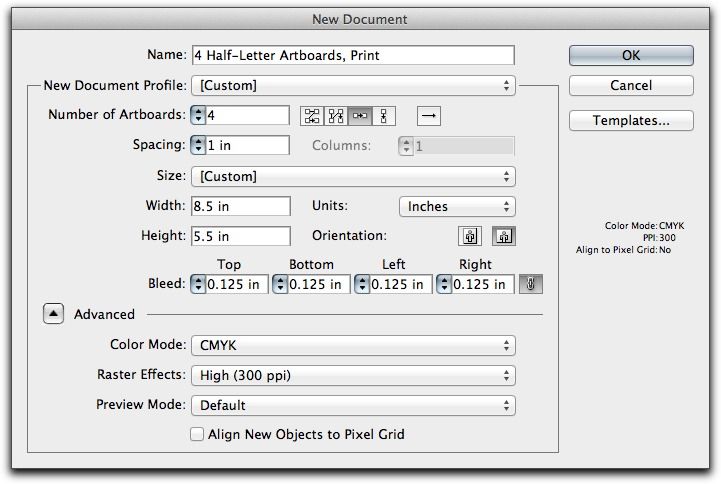Image resolution: width=721 pixels, height=484 pixels.
Task: Click the document Name text field
Action: coord(353,56)
